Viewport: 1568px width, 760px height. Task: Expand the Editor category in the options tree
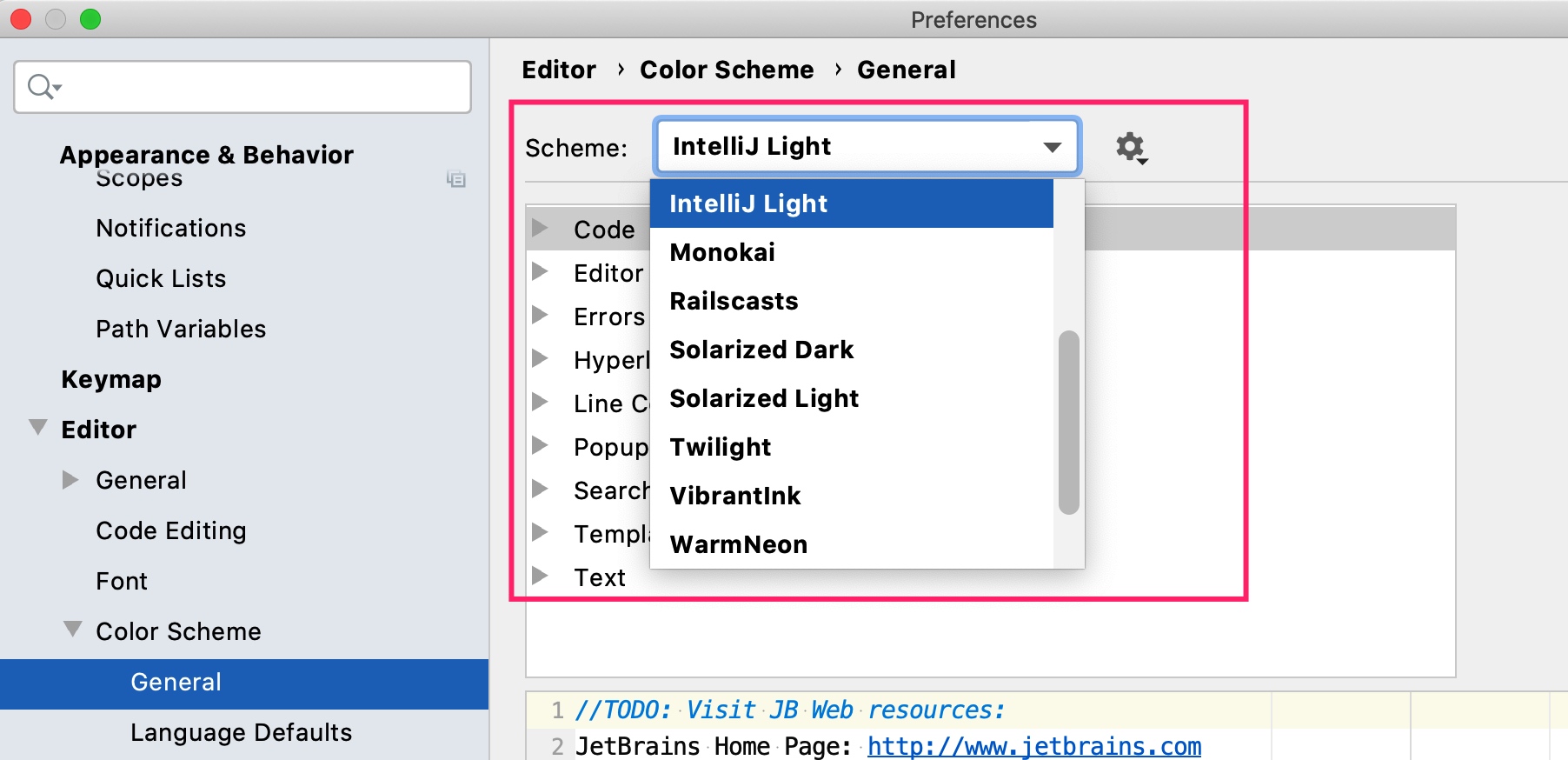[540, 271]
